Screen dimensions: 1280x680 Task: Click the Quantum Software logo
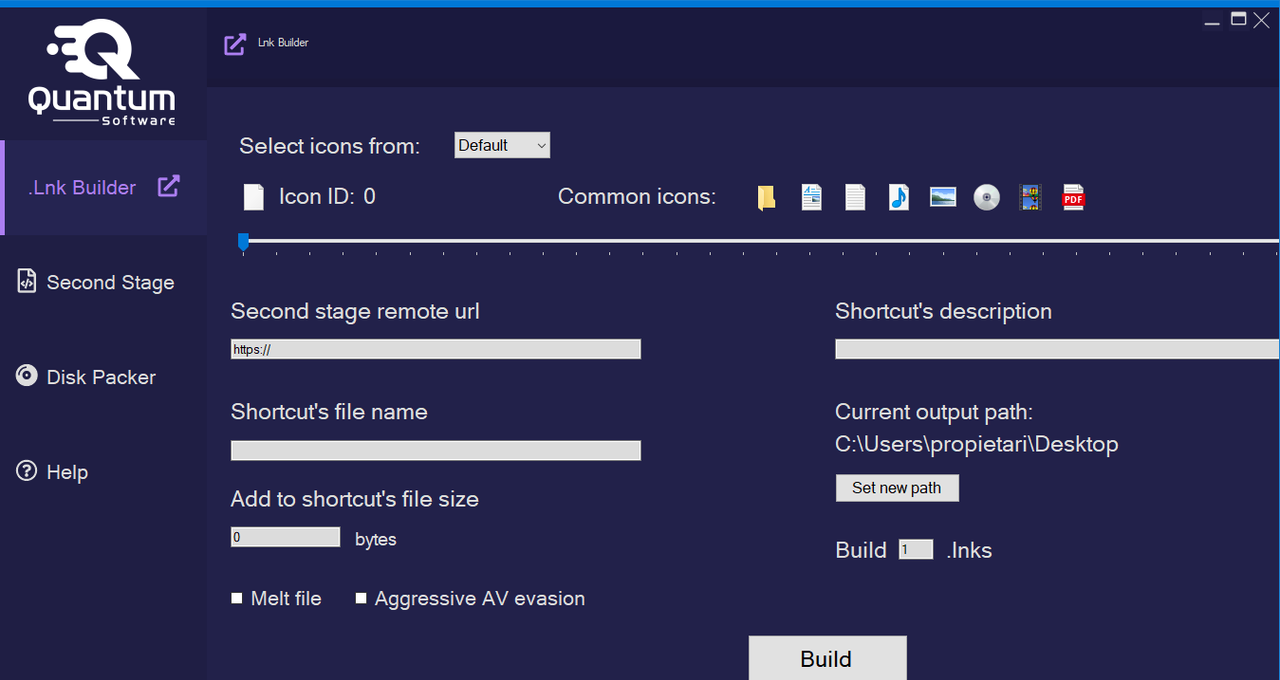coord(103,70)
